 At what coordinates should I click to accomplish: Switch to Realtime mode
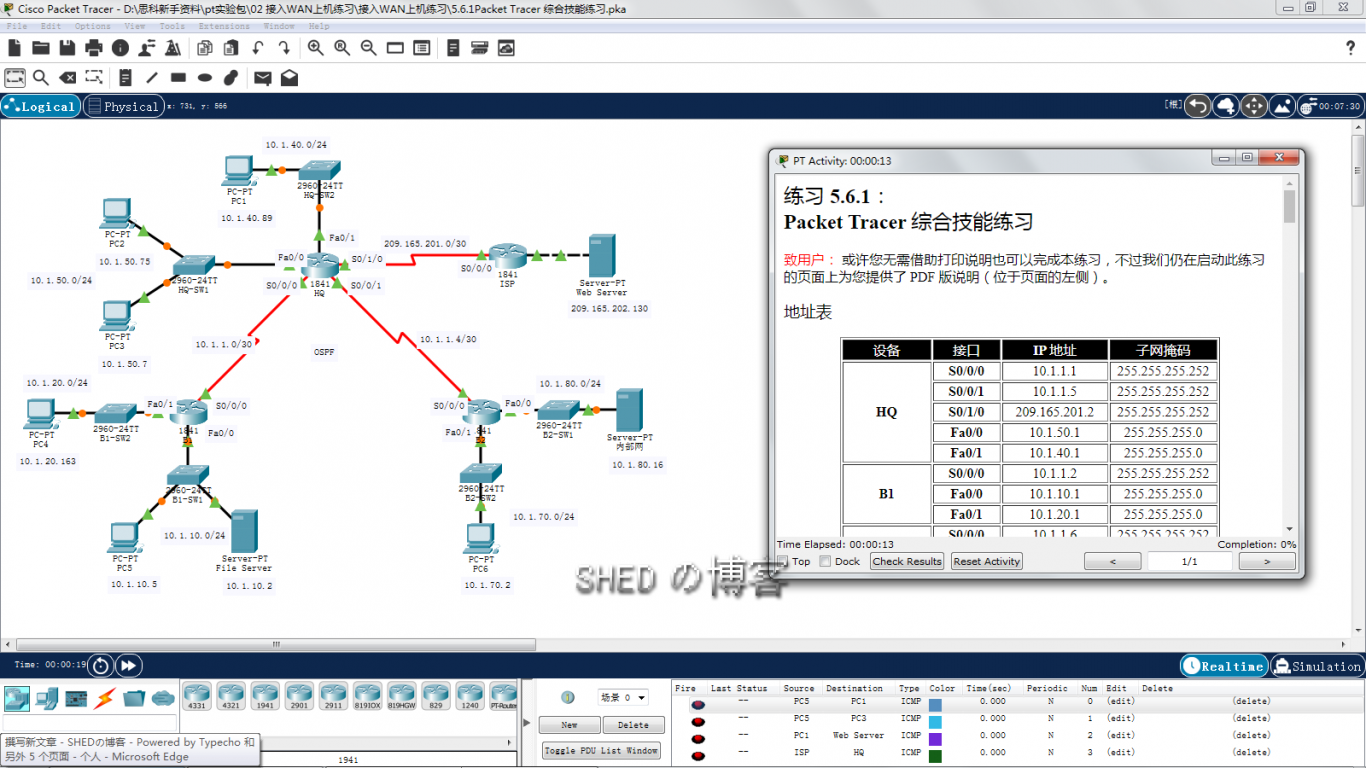click(x=1224, y=666)
